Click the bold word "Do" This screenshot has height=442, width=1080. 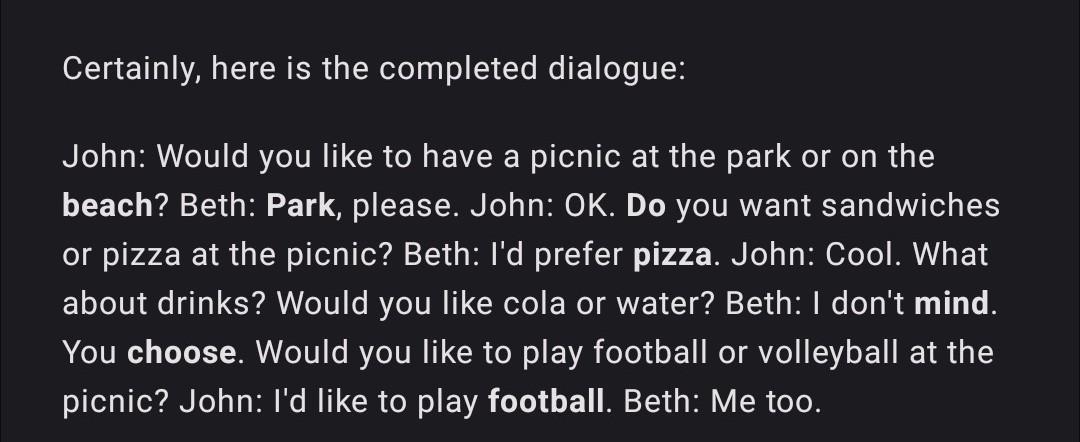(646, 205)
